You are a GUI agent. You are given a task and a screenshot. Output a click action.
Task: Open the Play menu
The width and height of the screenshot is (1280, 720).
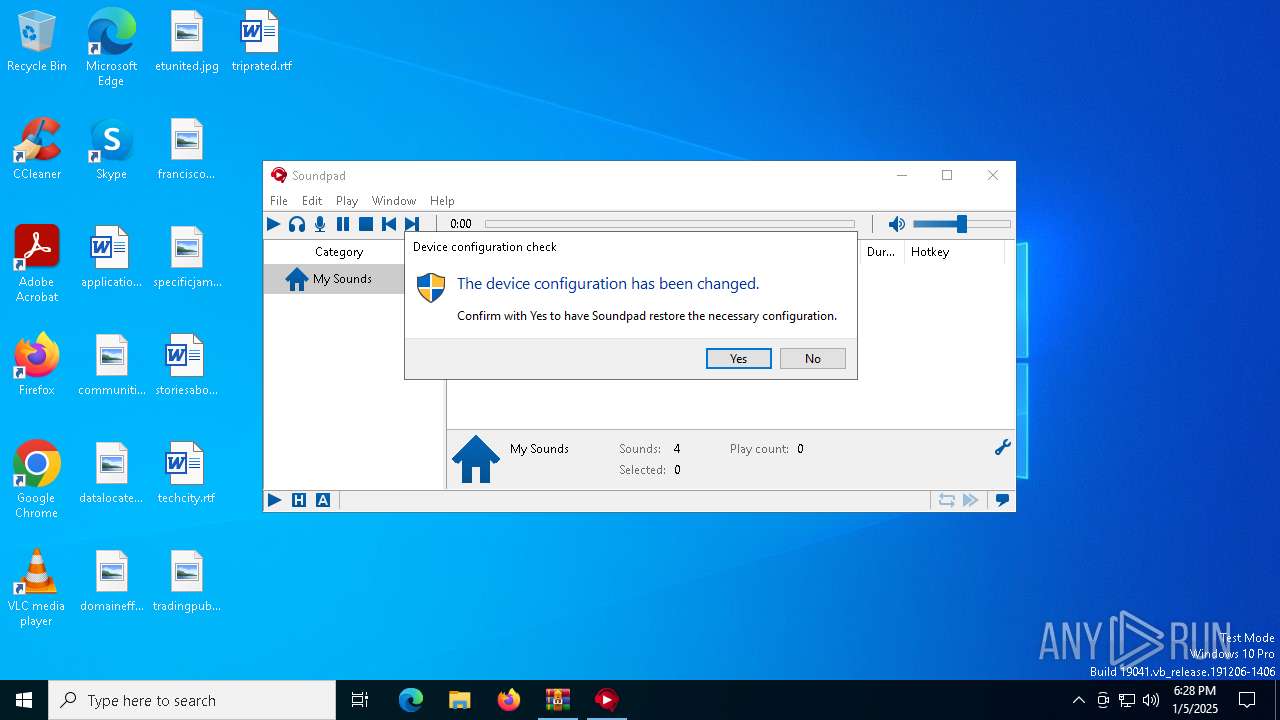(347, 200)
